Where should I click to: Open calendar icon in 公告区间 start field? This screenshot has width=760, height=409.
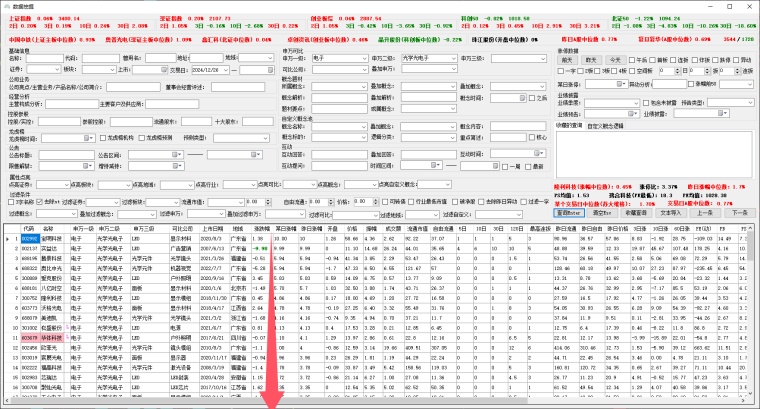click(175, 155)
